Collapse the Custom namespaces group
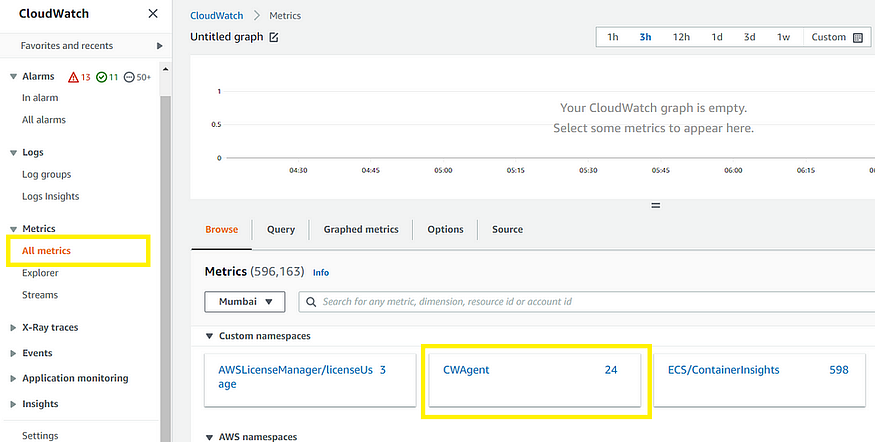Image resolution: width=875 pixels, height=442 pixels. pyautogui.click(x=209, y=336)
